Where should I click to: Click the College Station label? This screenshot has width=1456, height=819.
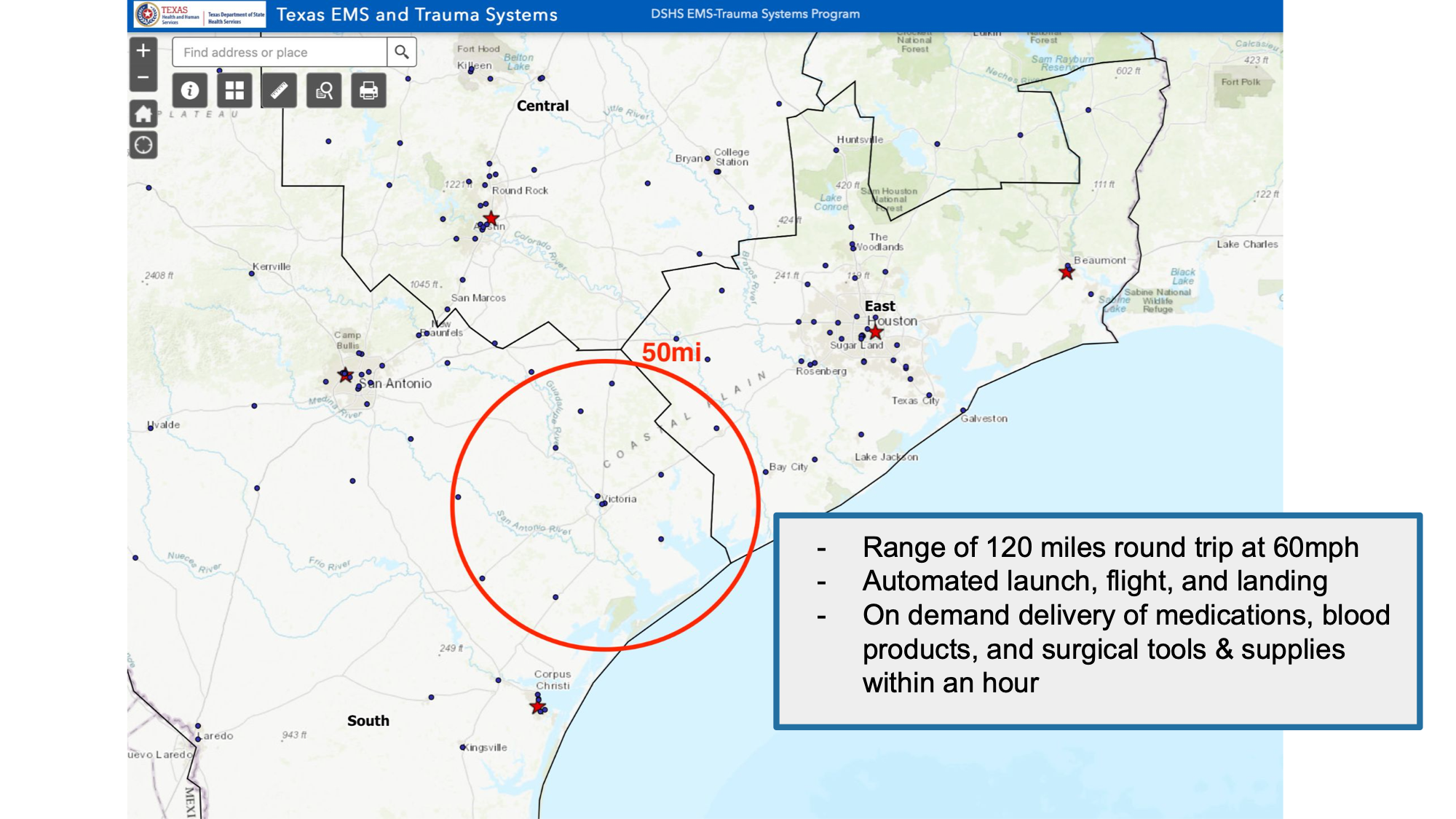[732, 157]
